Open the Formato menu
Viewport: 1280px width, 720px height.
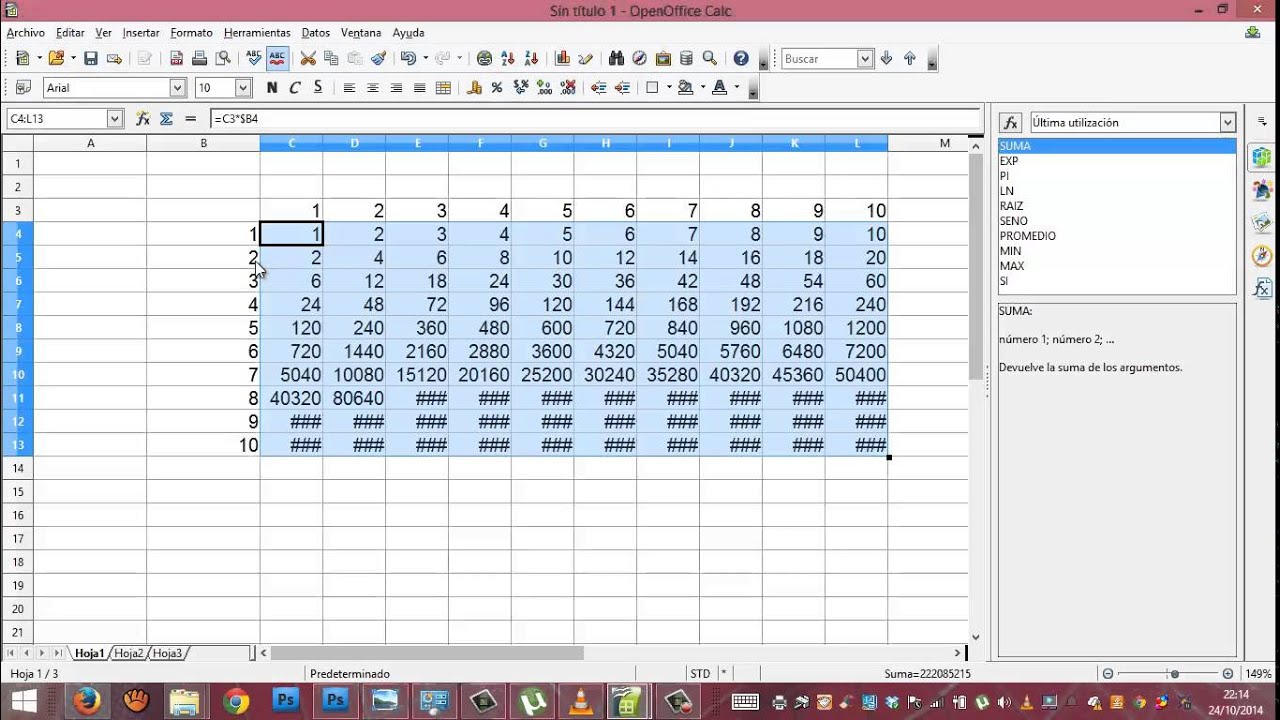coord(192,33)
